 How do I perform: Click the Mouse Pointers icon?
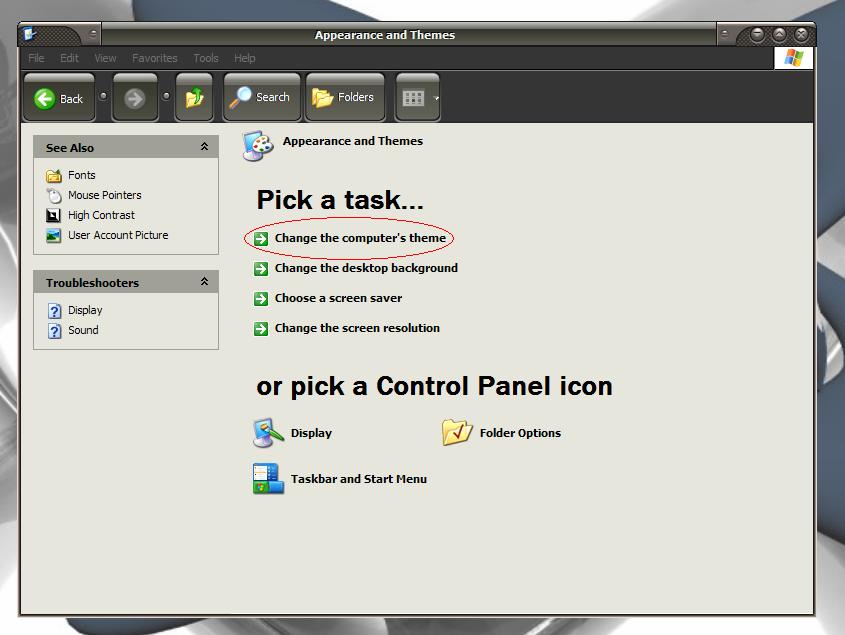[x=53, y=195]
